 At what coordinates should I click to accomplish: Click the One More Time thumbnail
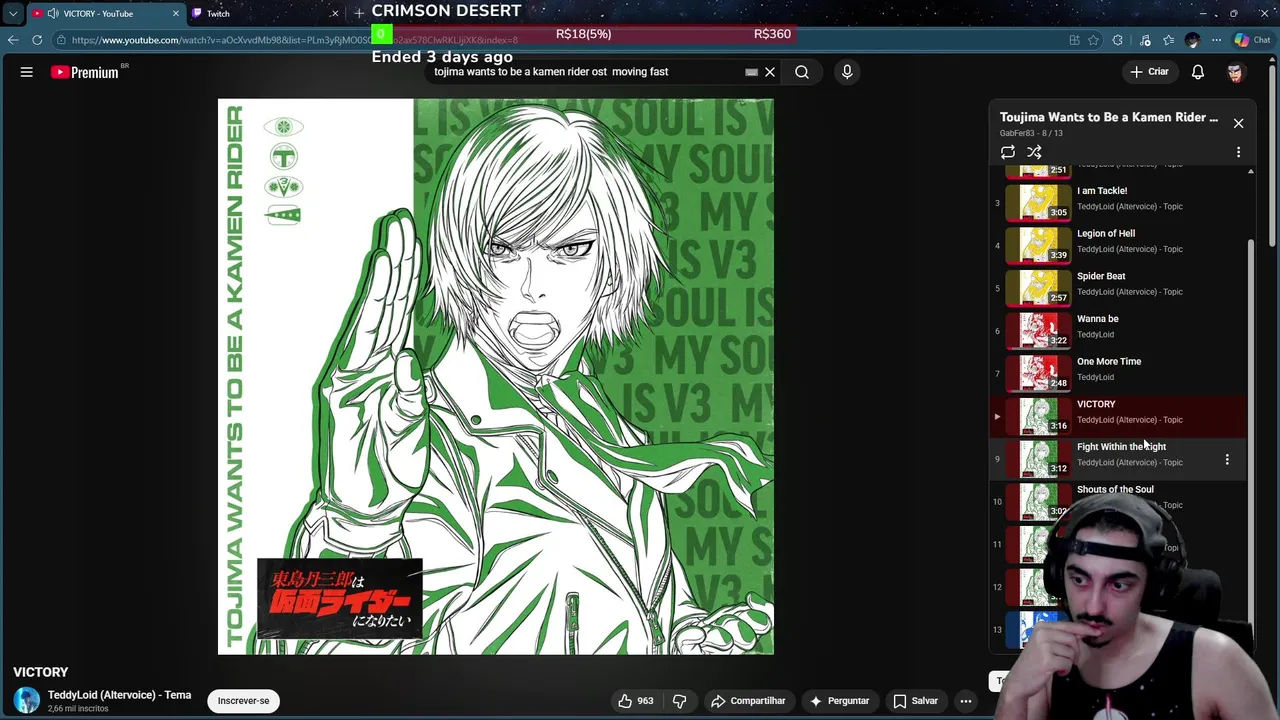pos(1037,373)
